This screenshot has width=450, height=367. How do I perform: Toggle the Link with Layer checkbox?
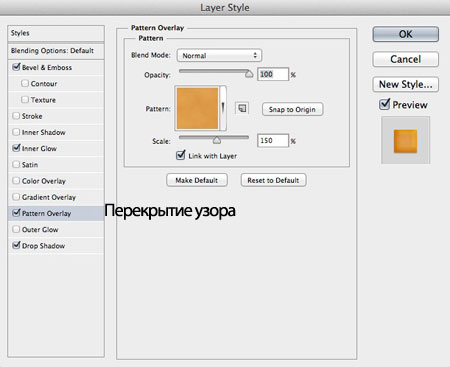point(180,155)
